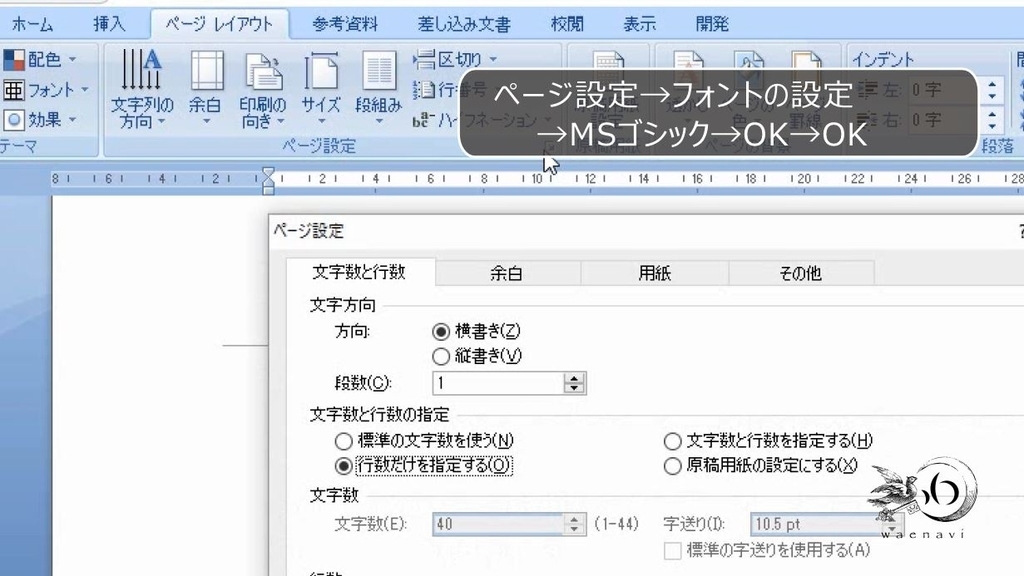Click the ページ設定 dialog title bar
Image resolution: width=1024 pixels, height=576 pixels.
coord(647,231)
